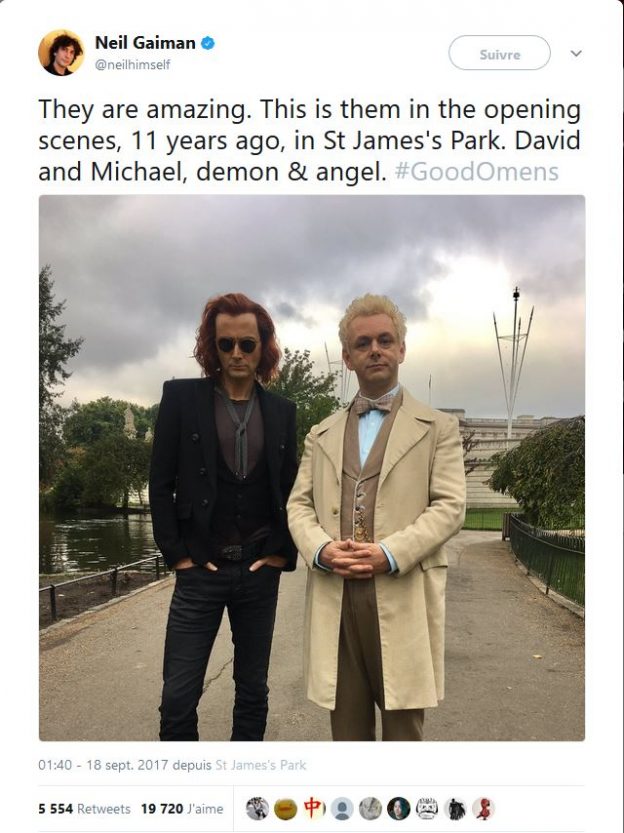View the 19 720 J'aime list
The image size is (624, 833).
(x=182, y=809)
